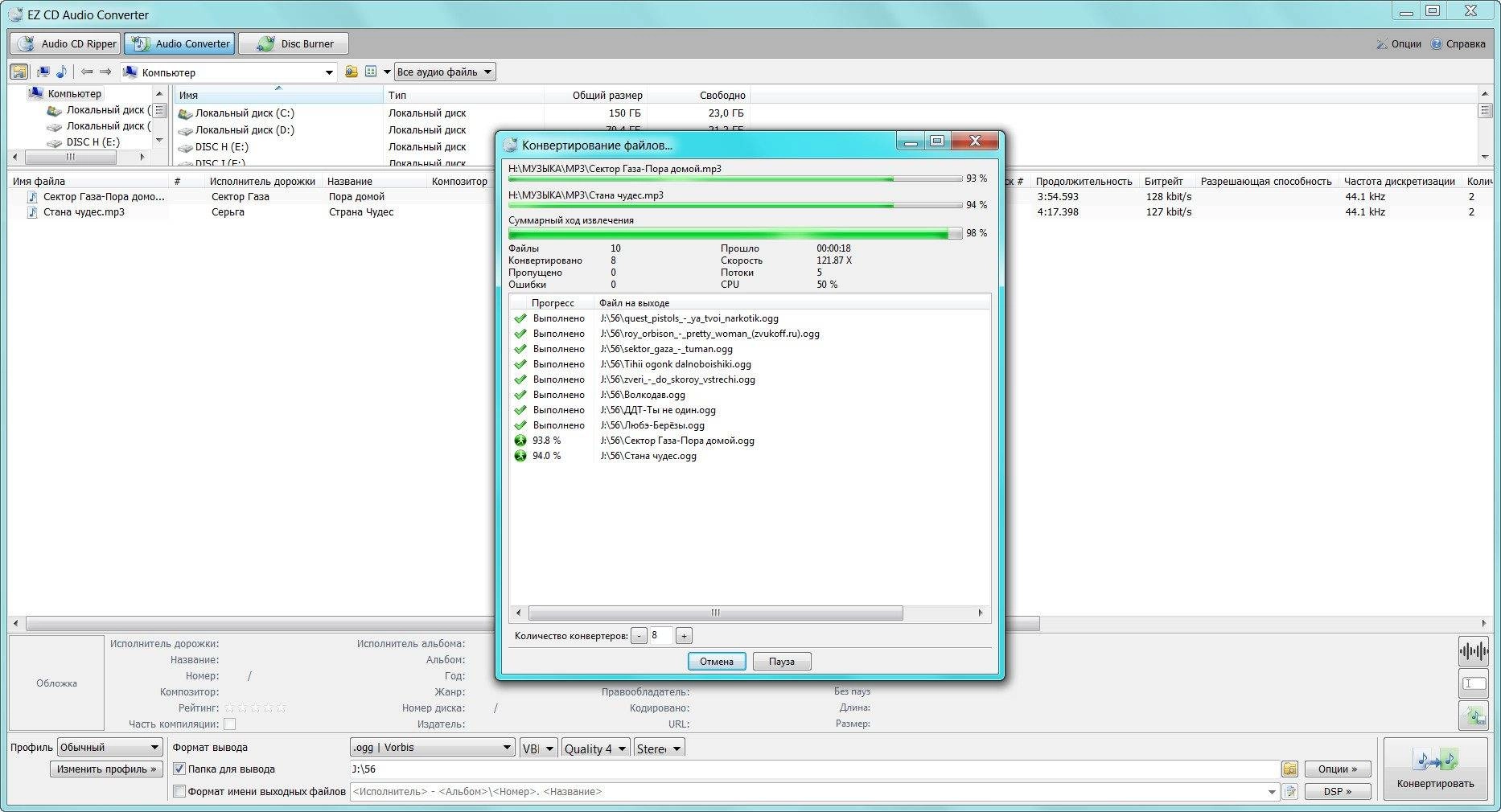This screenshot has width=1501, height=812.
Task: Select Сектор Газа-Пора домой file icon
Action: click(33, 197)
